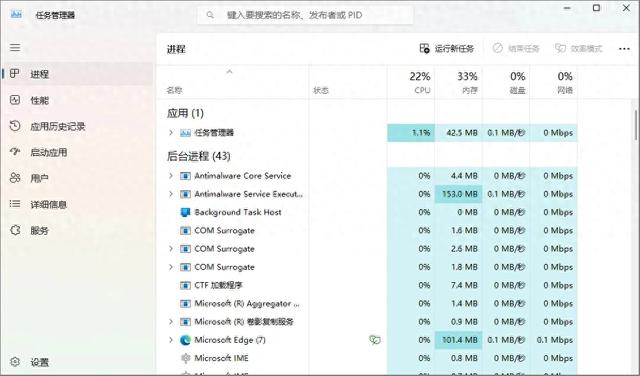Expand Antimalware Service Executable row
The image size is (640, 376).
click(171, 194)
